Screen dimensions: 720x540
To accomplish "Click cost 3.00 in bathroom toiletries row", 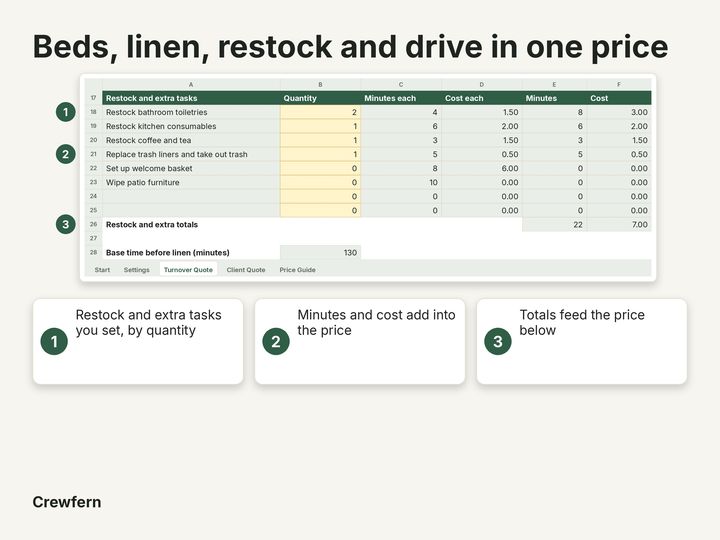I will pos(619,112).
